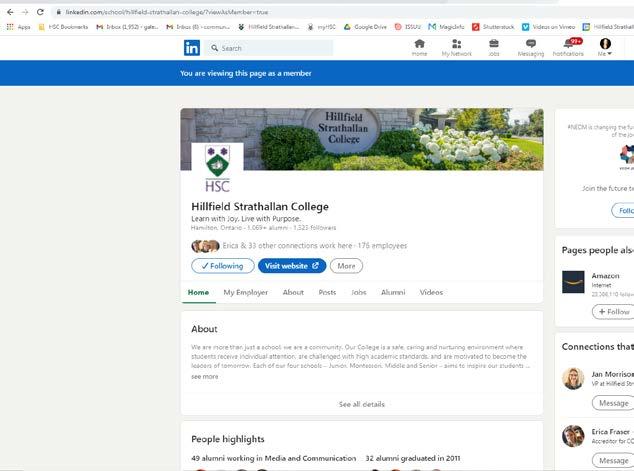Viewport: 634px width, 471px height.
Task: Click the Amazon logo in Pages people also viewed
Action: [x=573, y=282]
